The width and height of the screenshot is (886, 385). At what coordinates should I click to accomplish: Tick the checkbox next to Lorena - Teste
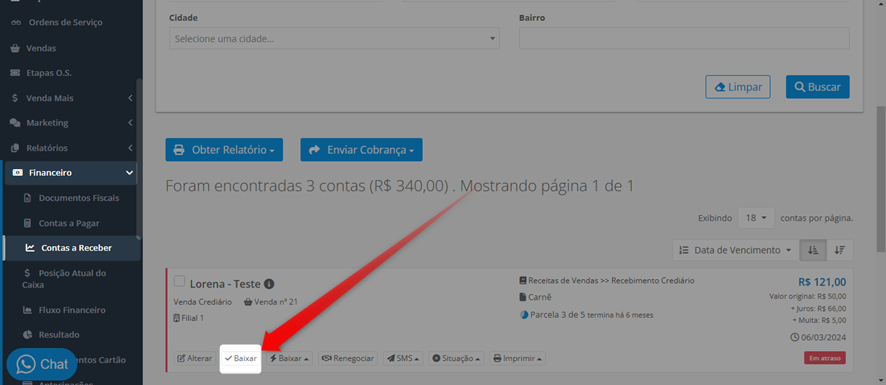coord(179,281)
